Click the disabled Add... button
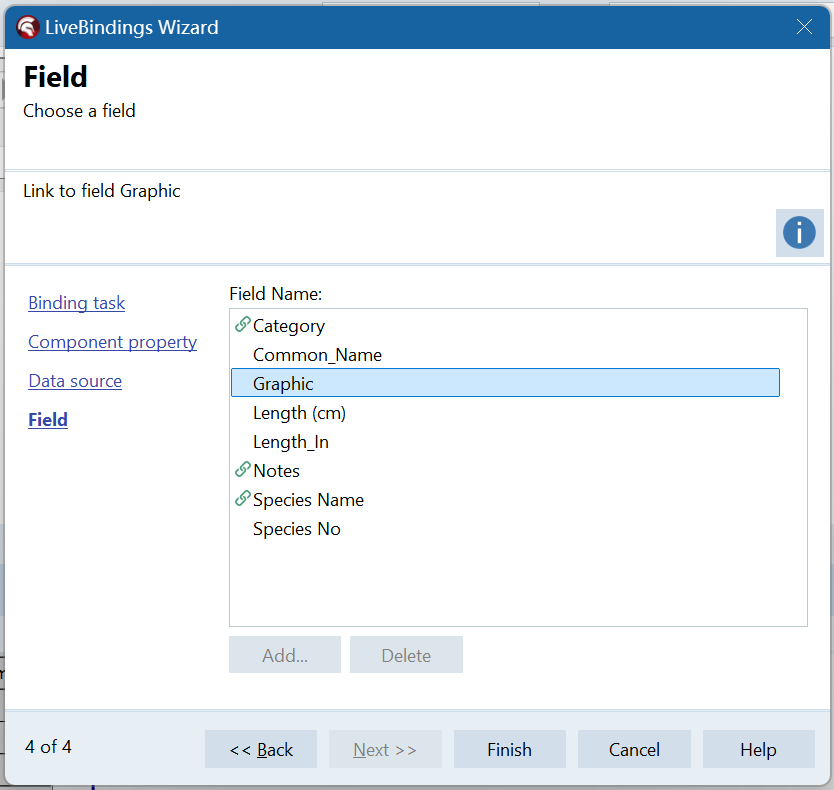The image size is (834, 790). [x=285, y=655]
